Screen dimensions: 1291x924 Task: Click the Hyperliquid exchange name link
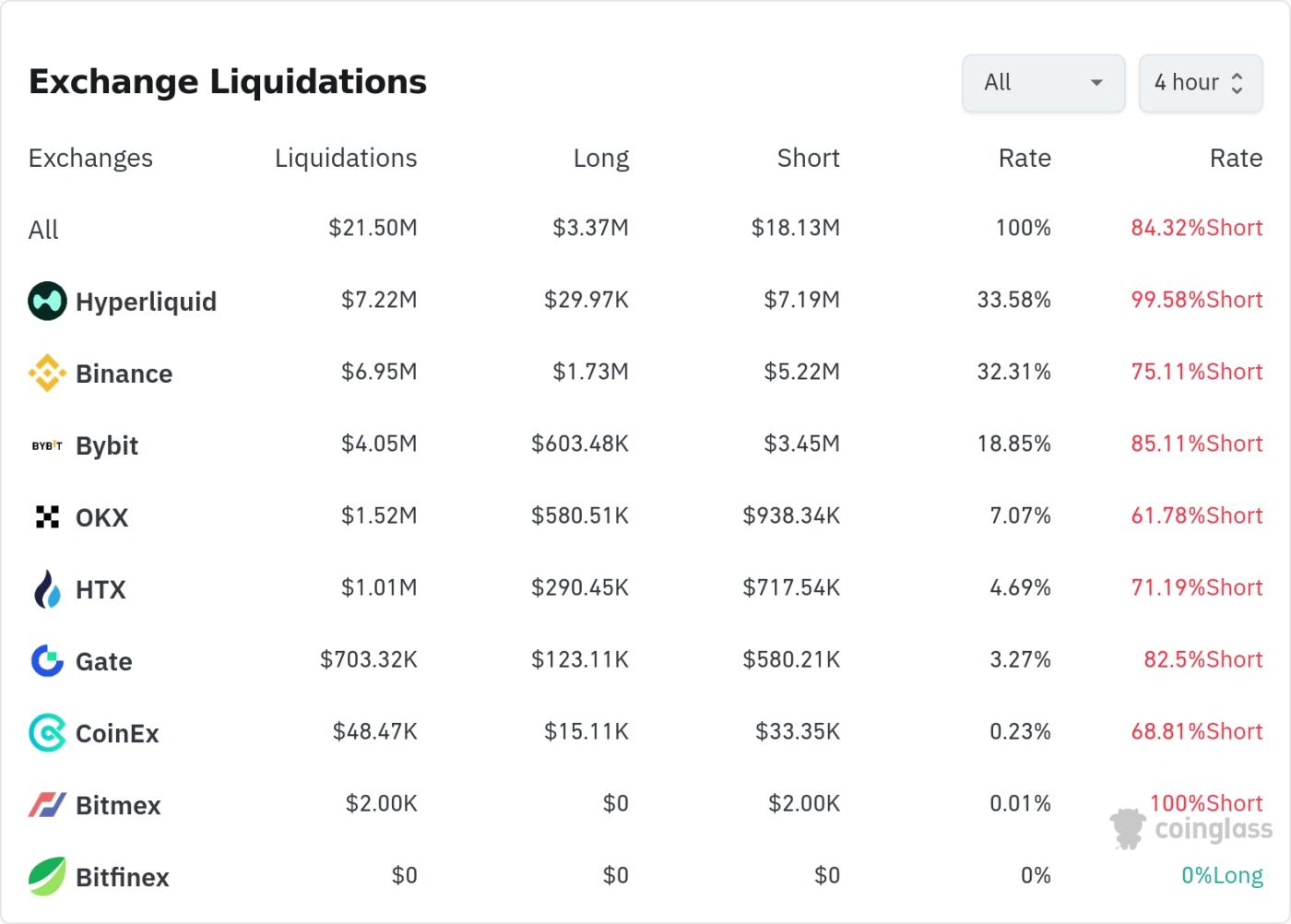pos(148,301)
